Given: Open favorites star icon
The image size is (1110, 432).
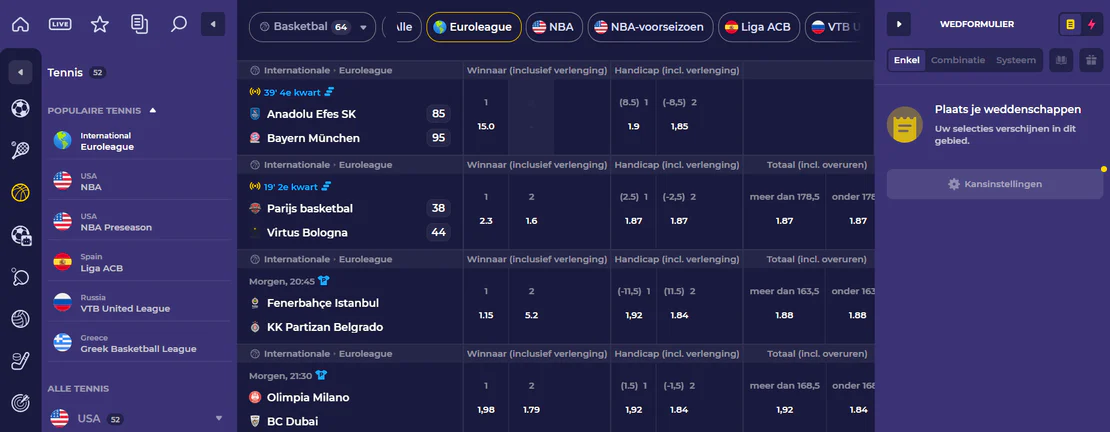Looking at the screenshot, I should pos(100,24).
